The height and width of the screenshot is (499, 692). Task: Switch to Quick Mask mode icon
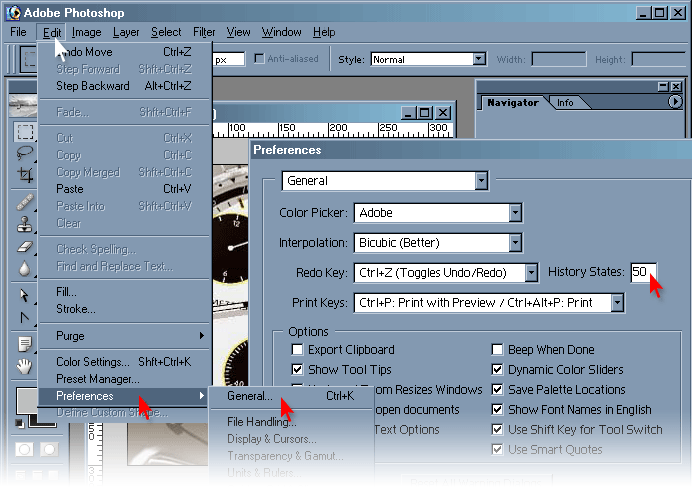[x=49, y=449]
